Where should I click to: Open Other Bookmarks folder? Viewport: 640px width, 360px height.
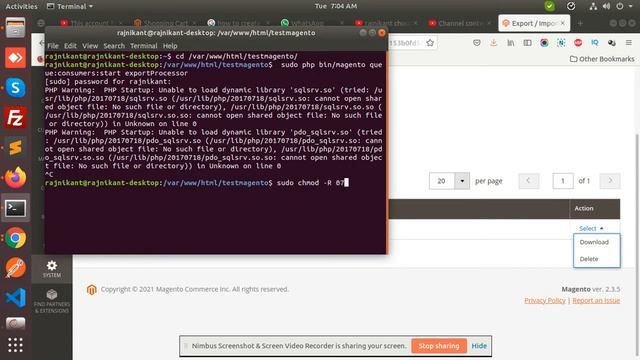pyautogui.click(x=602, y=59)
